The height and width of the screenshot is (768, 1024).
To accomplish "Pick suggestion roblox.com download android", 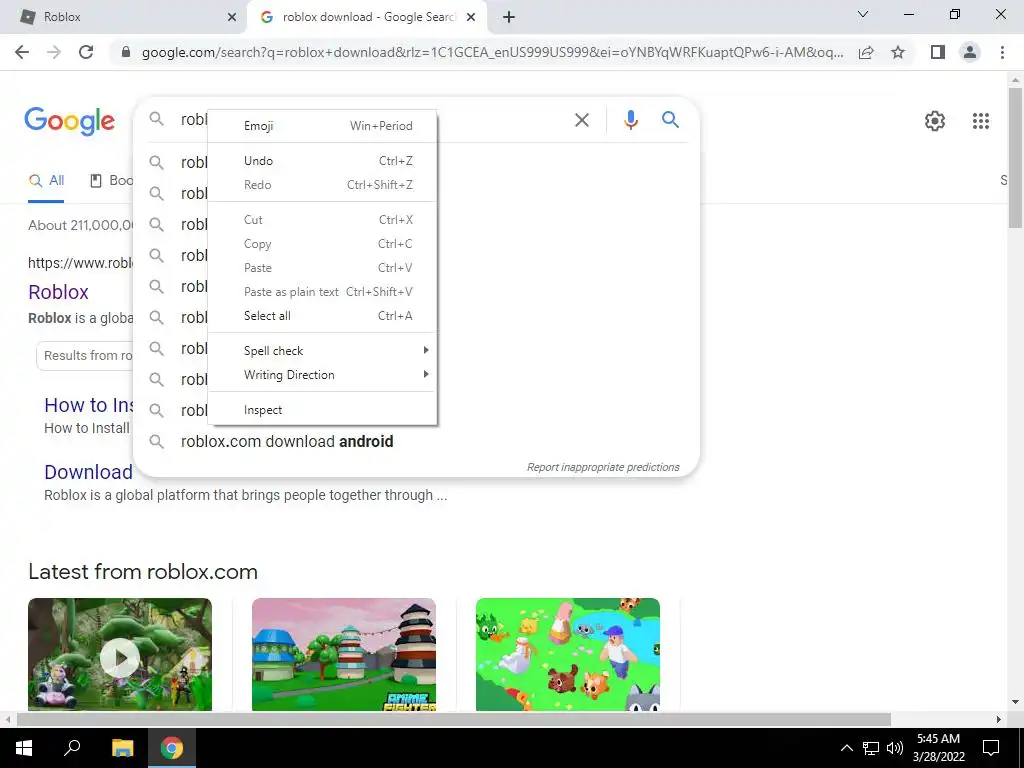I will [x=287, y=441].
